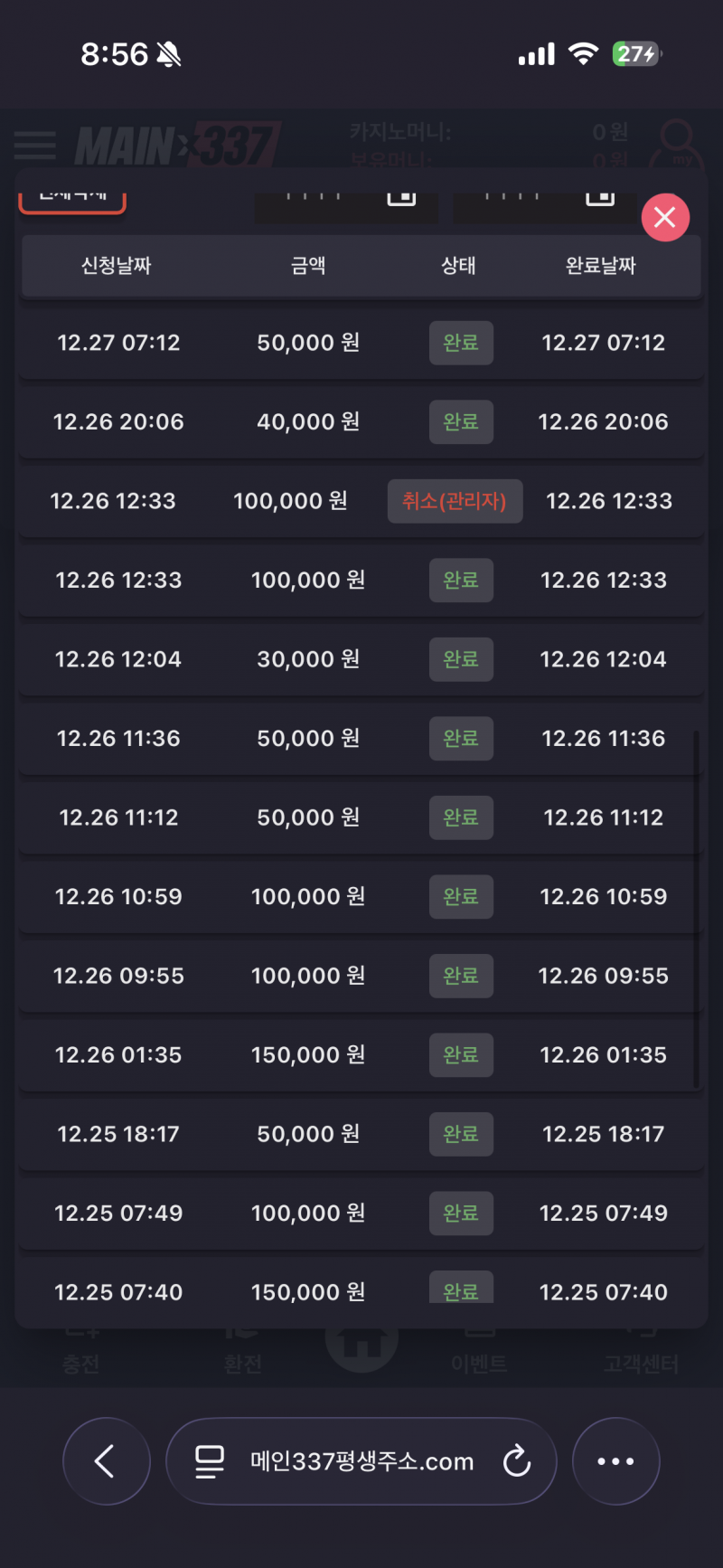Viewport: 723px width, 1568px height.
Task: Tap the red 취소(관리자) status badge
Action: pyautogui.click(x=455, y=501)
